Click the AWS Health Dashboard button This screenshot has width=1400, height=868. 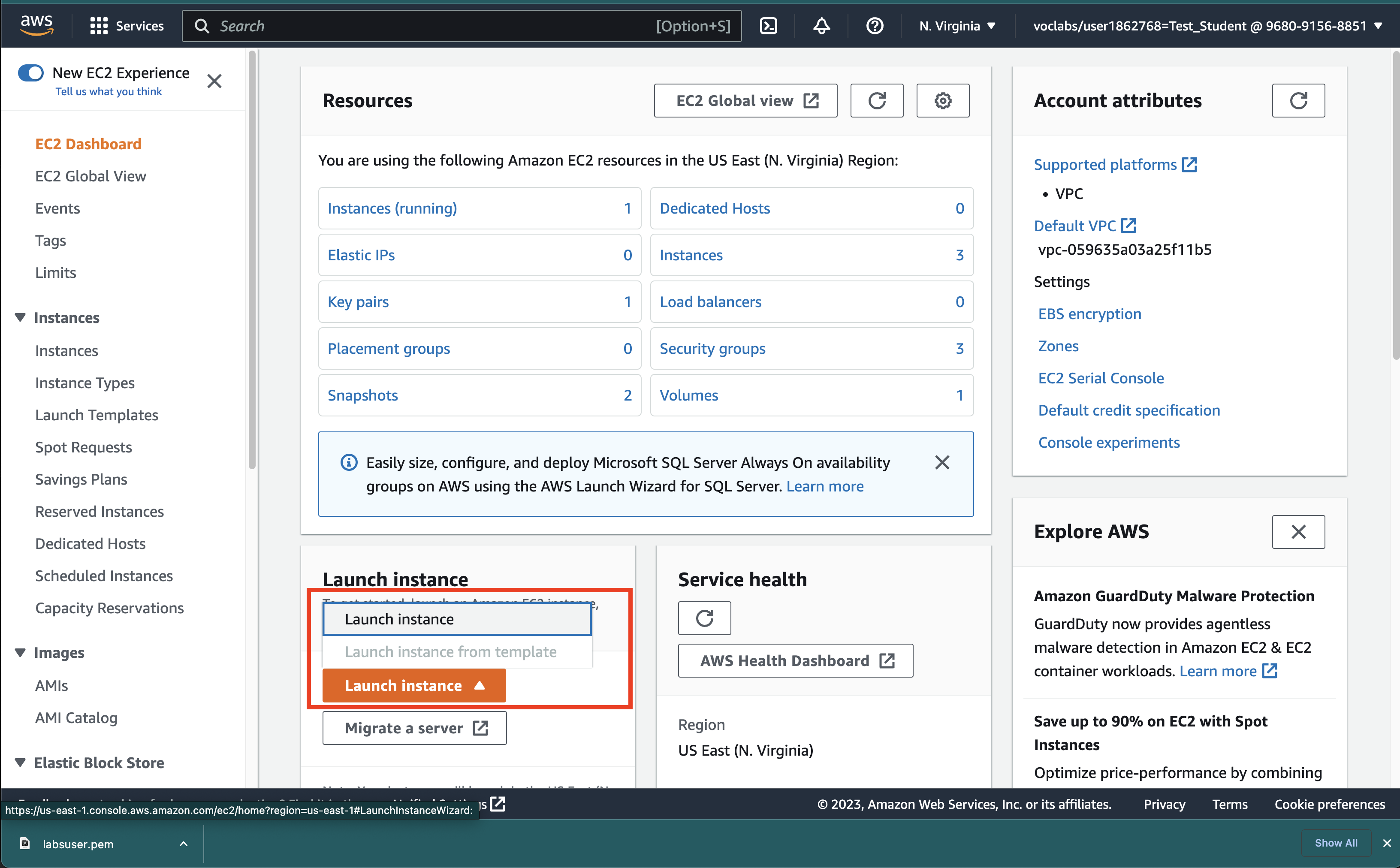tap(795, 661)
